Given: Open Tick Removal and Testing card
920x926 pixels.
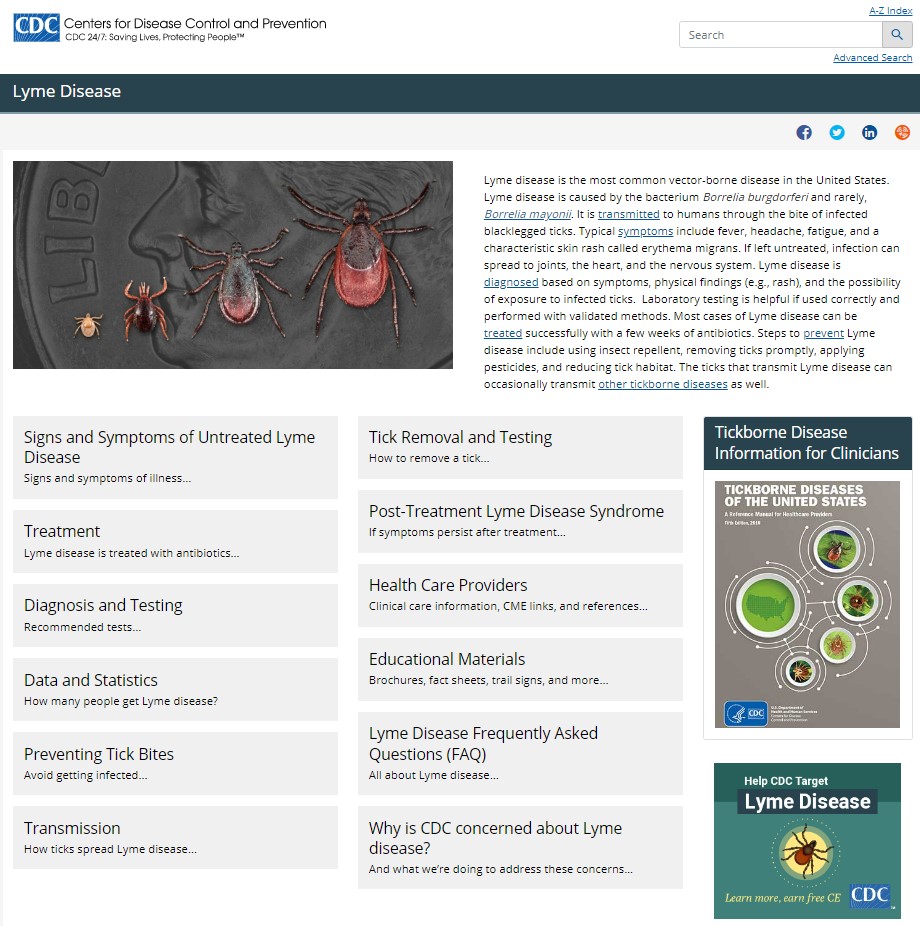Looking at the screenshot, I should point(520,448).
